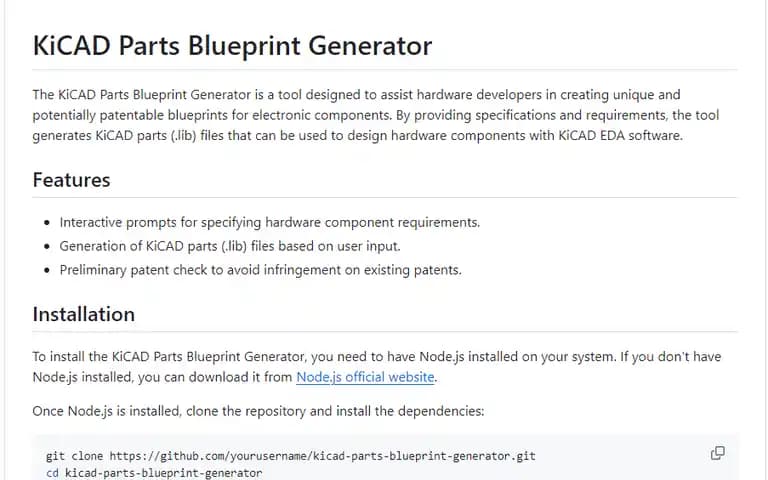The width and height of the screenshot is (768, 480).
Task: Click the Installation section heading
Action: click(84, 314)
